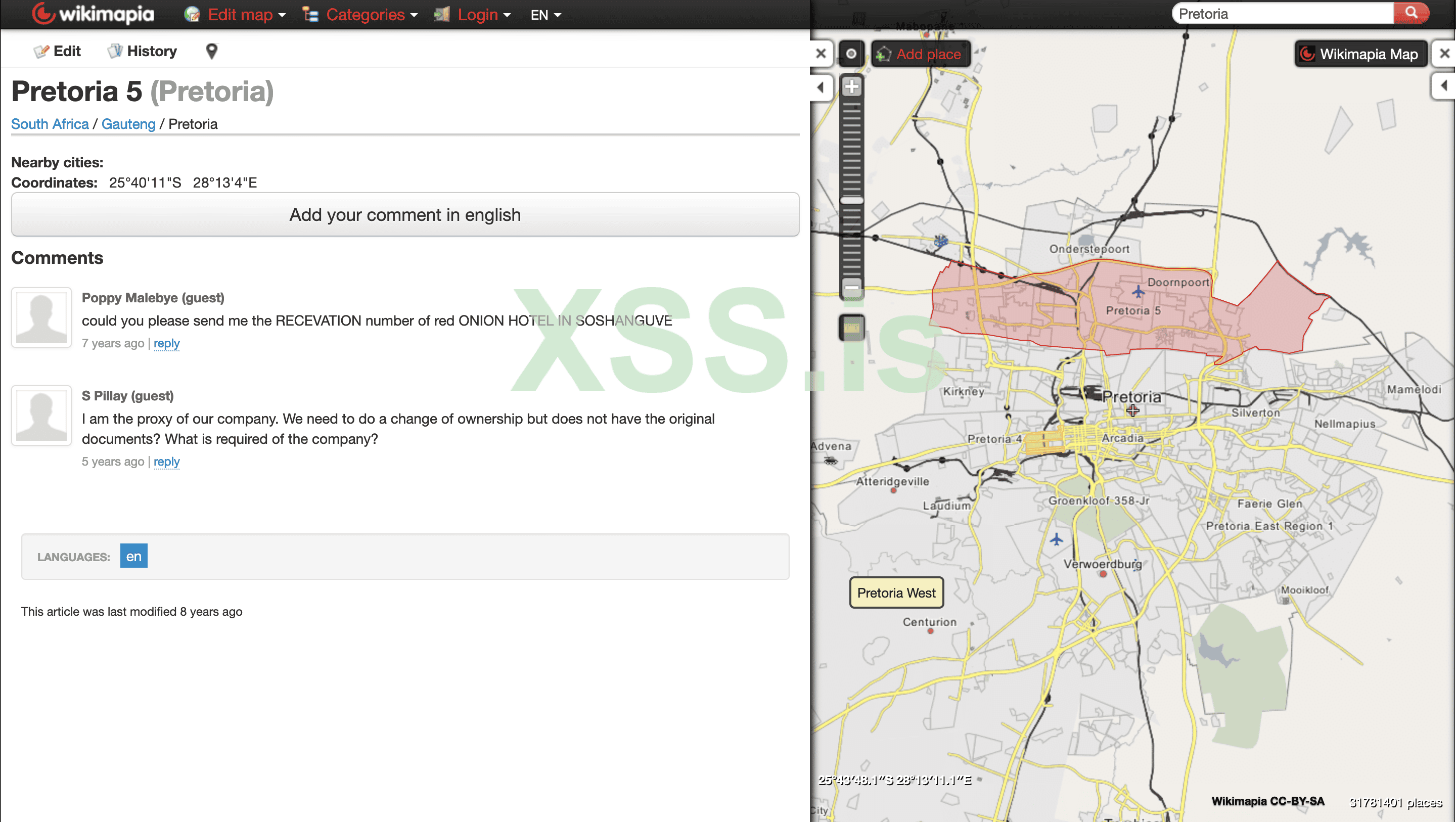Select the ruler distance measure tool

[852, 327]
